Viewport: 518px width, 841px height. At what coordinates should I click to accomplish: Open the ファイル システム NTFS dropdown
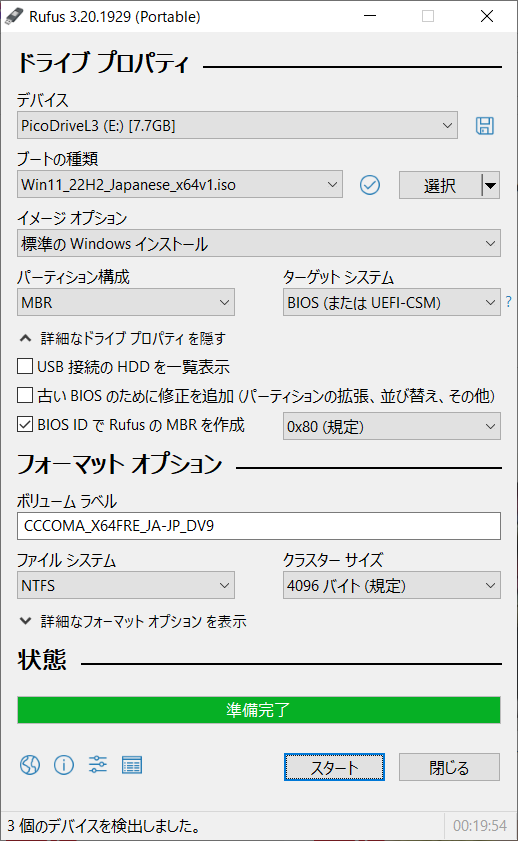tap(125, 585)
